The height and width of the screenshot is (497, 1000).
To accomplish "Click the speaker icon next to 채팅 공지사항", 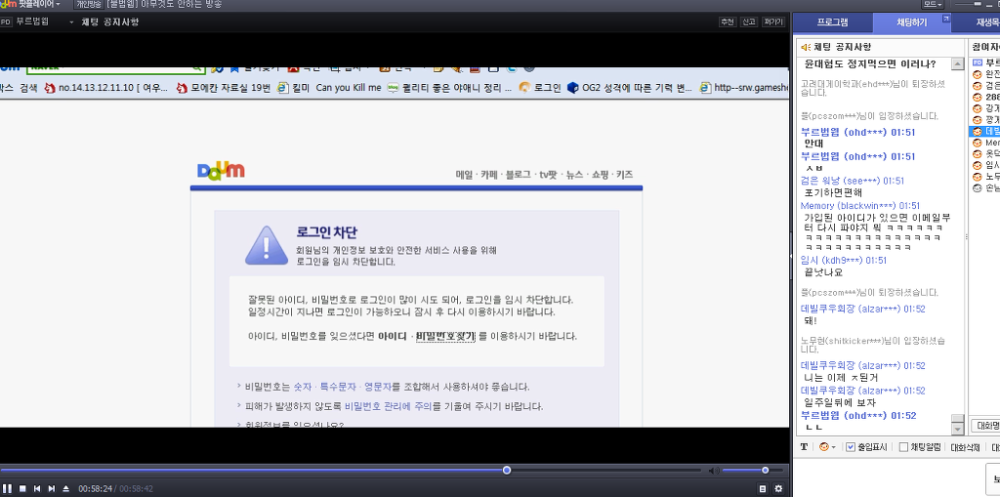I will click(x=806, y=47).
